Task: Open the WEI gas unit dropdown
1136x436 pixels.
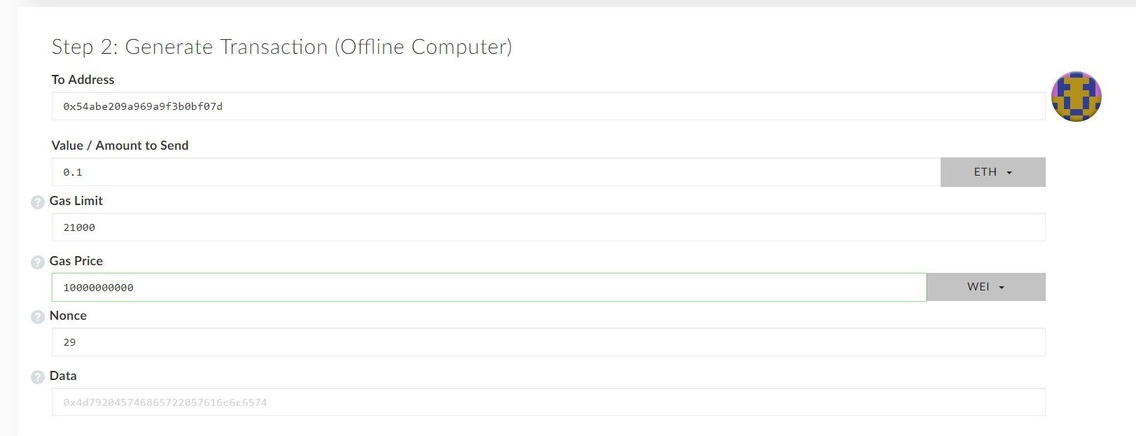Action: pos(986,287)
